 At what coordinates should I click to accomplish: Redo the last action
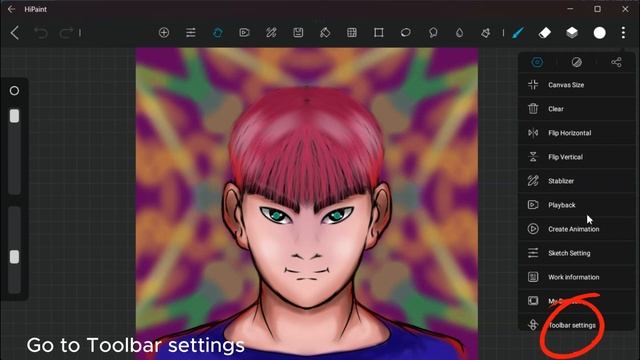pyautogui.click(x=66, y=33)
